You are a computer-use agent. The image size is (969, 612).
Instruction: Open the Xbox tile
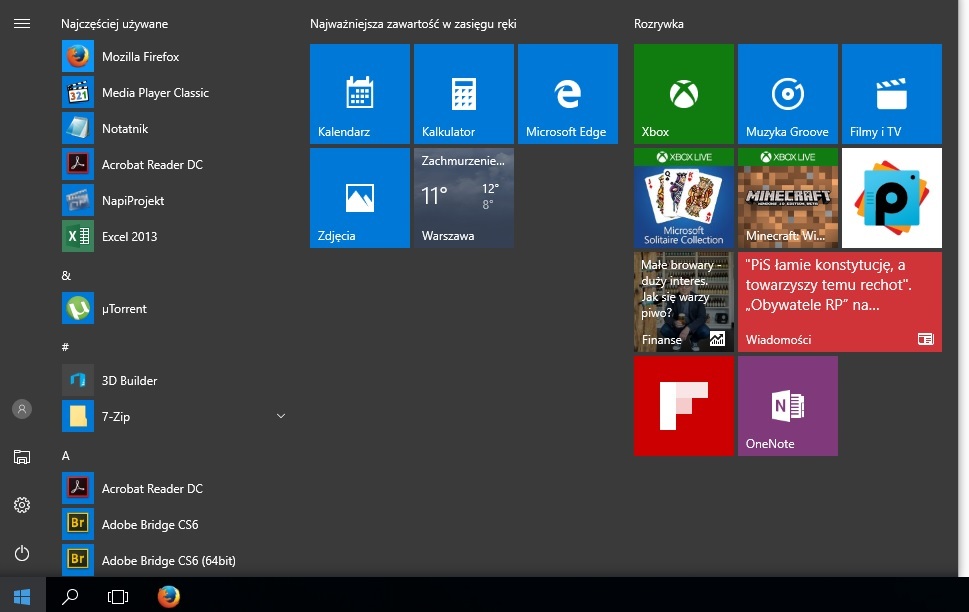click(x=683, y=94)
